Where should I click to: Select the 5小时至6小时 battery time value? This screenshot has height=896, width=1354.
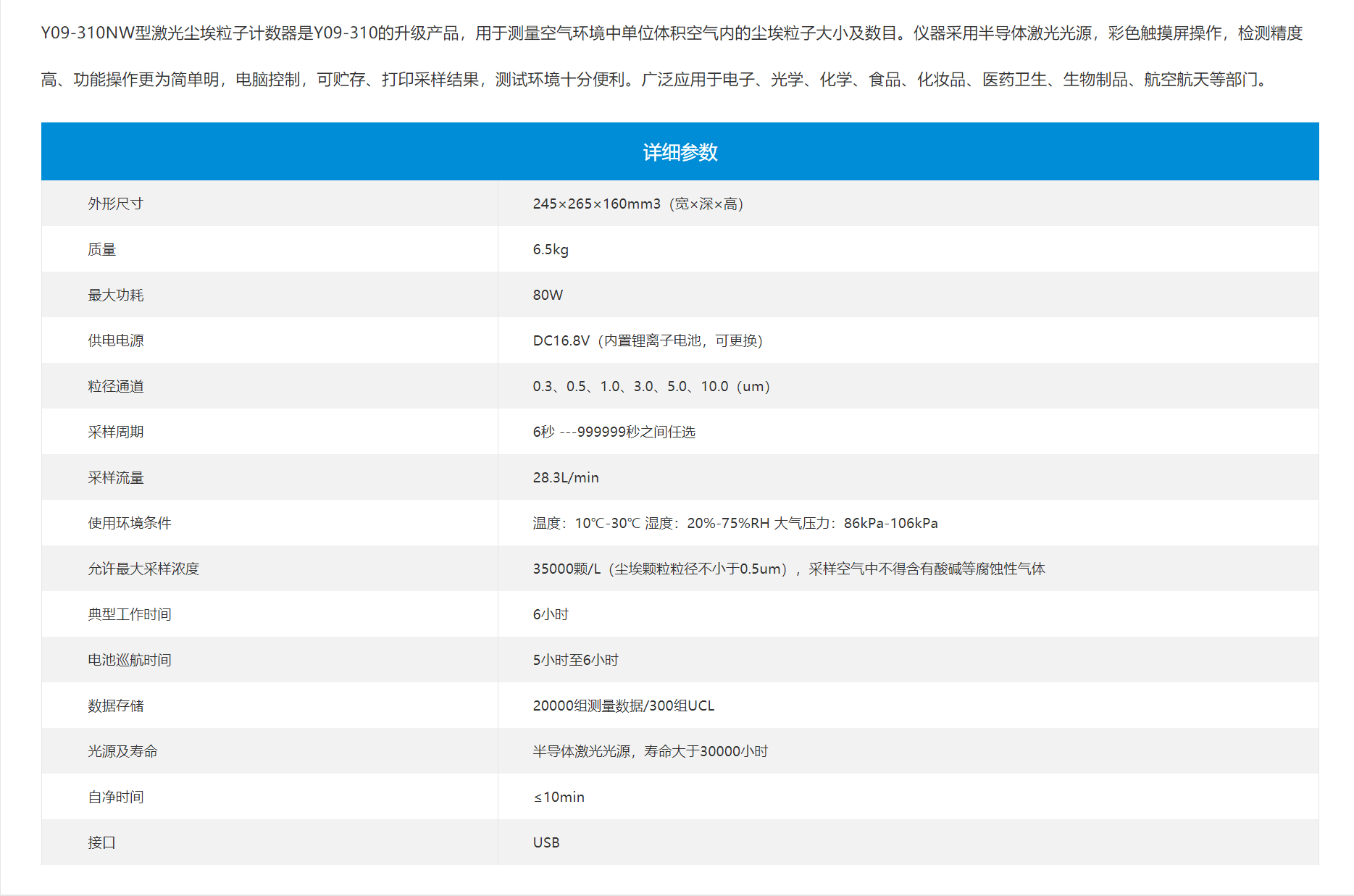pos(575,660)
